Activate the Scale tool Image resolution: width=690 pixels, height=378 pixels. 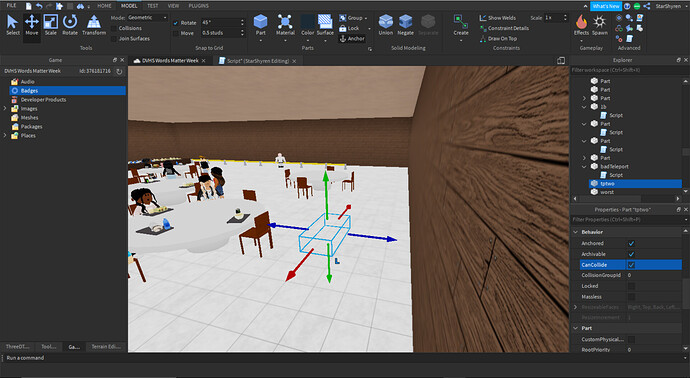point(51,25)
